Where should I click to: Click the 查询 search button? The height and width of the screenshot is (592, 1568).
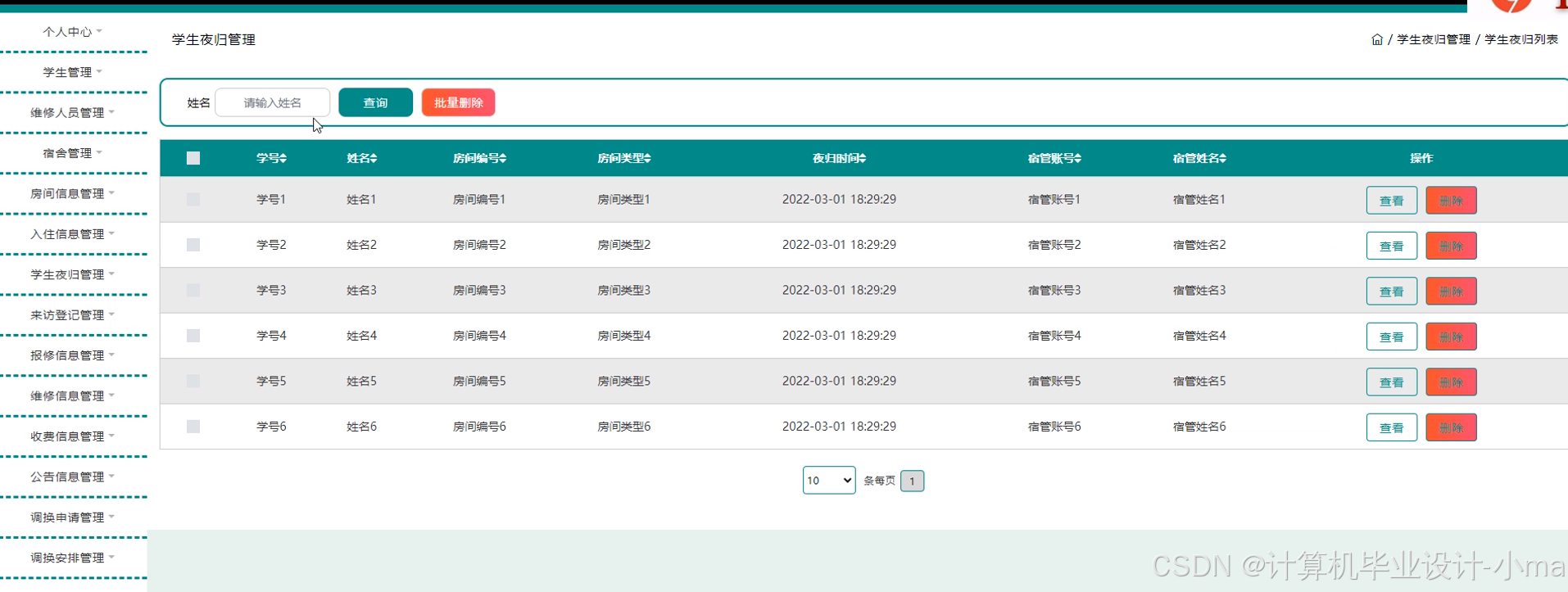(375, 102)
